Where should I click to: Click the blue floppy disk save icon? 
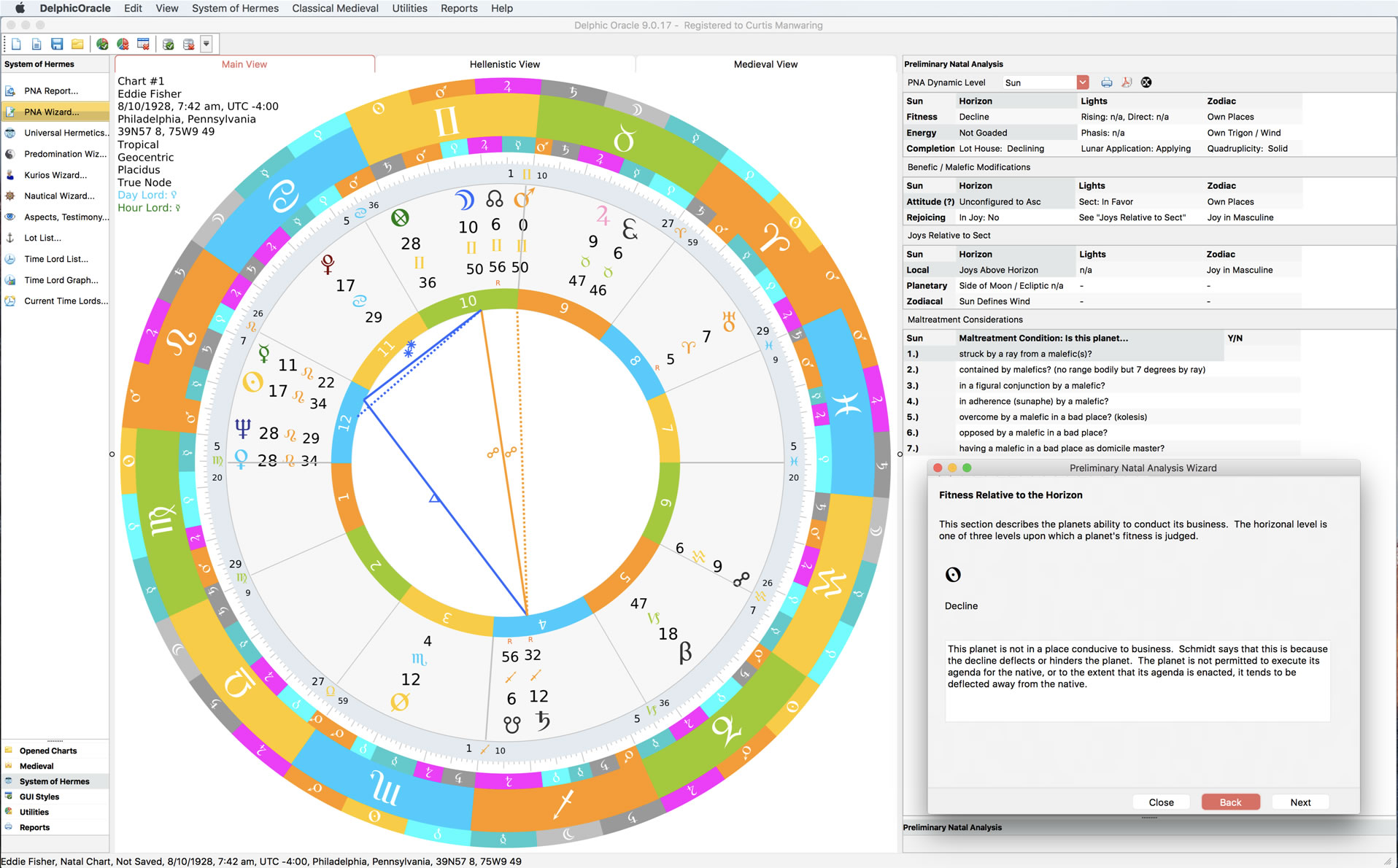pyautogui.click(x=57, y=44)
